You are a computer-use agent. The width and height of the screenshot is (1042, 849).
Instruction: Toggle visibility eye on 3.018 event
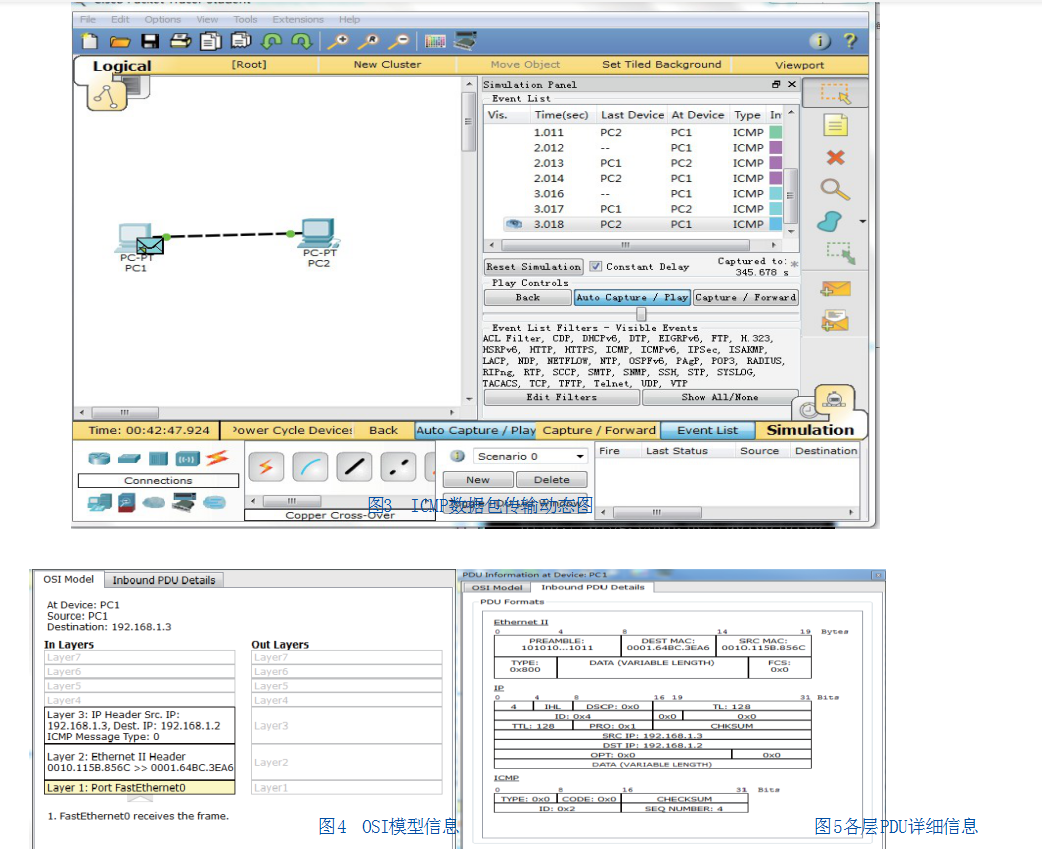point(514,224)
